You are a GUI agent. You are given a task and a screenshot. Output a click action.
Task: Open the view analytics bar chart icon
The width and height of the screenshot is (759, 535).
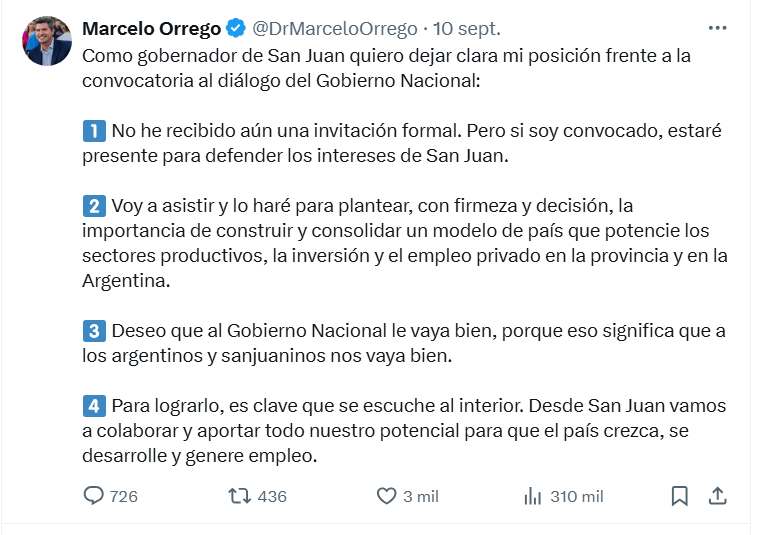[x=533, y=496]
